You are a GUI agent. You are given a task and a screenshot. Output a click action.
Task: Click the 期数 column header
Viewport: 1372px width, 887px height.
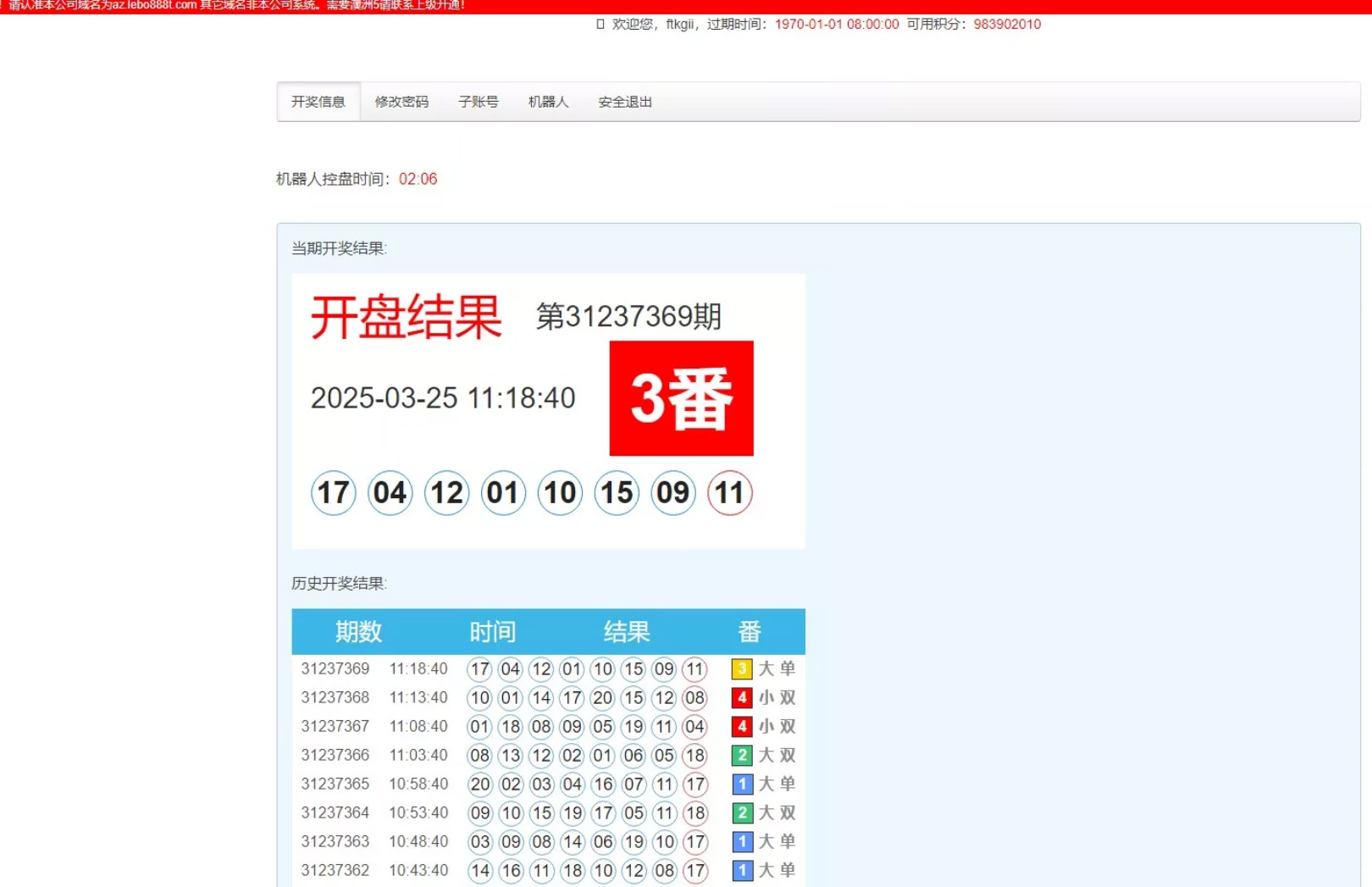tap(358, 632)
